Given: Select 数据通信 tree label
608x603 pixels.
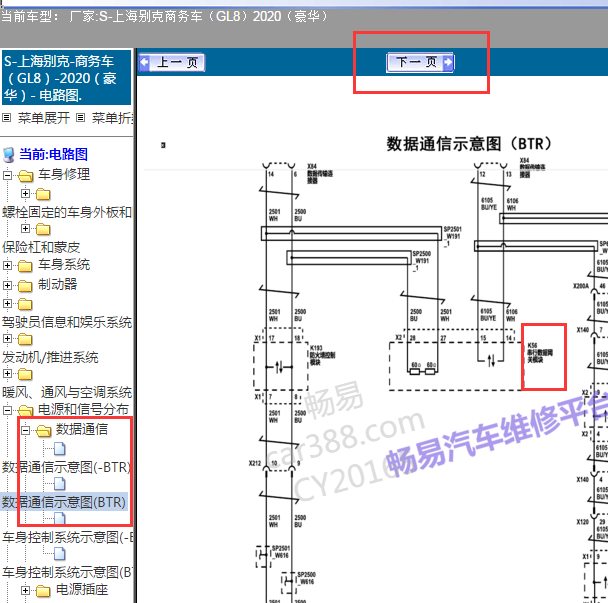Looking at the screenshot, I should coord(82,429).
